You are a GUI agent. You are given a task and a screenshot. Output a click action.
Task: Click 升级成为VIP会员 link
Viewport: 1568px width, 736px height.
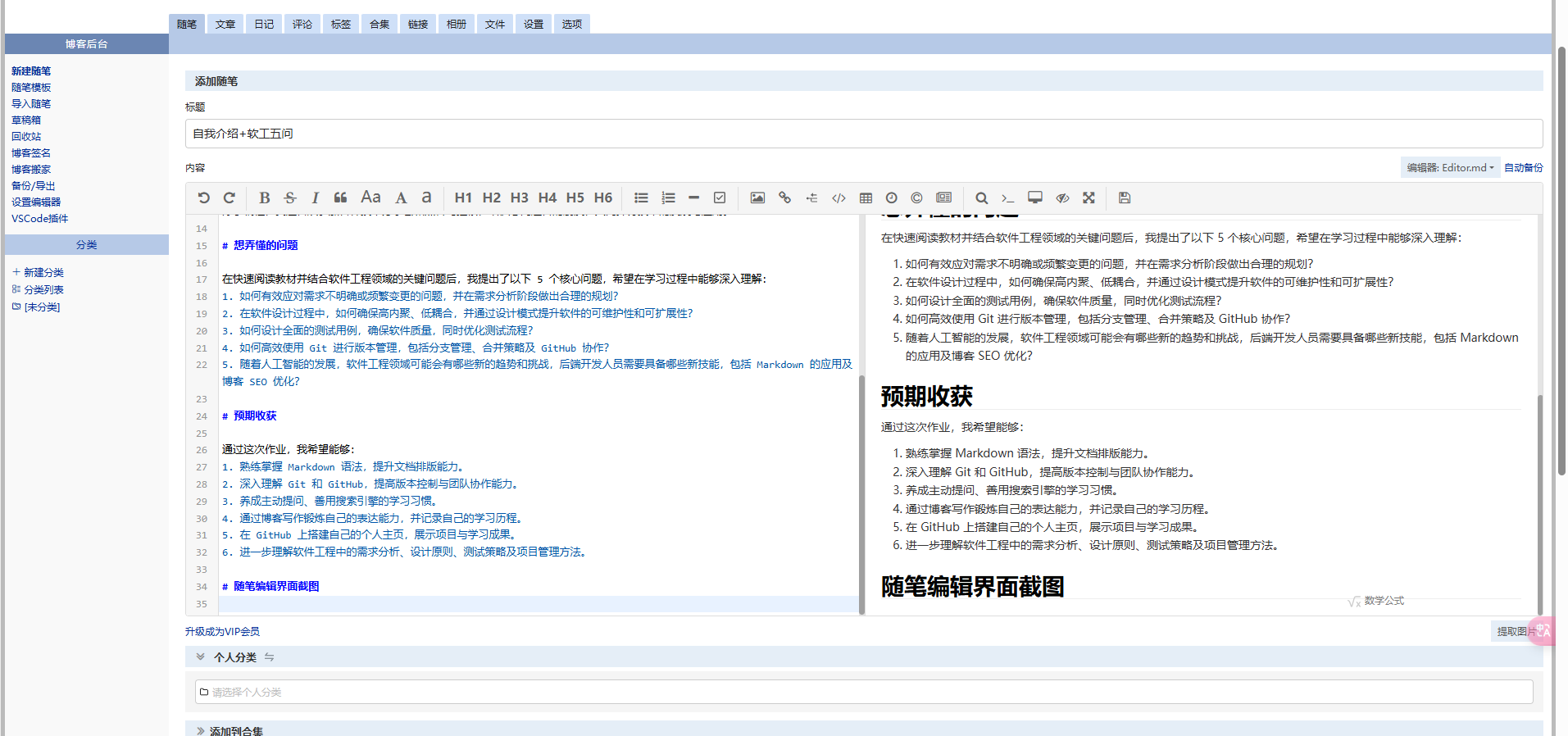[222, 631]
